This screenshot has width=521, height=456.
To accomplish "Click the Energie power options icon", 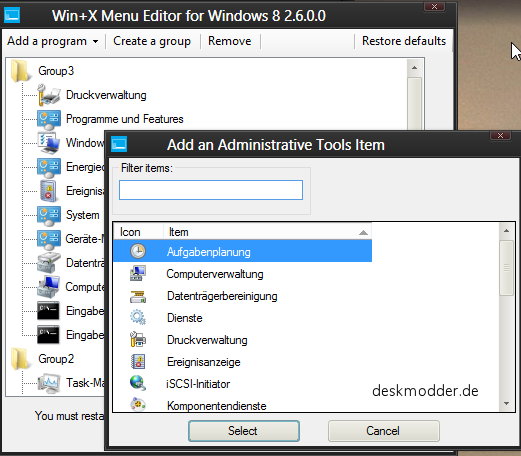I will tap(49, 167).
